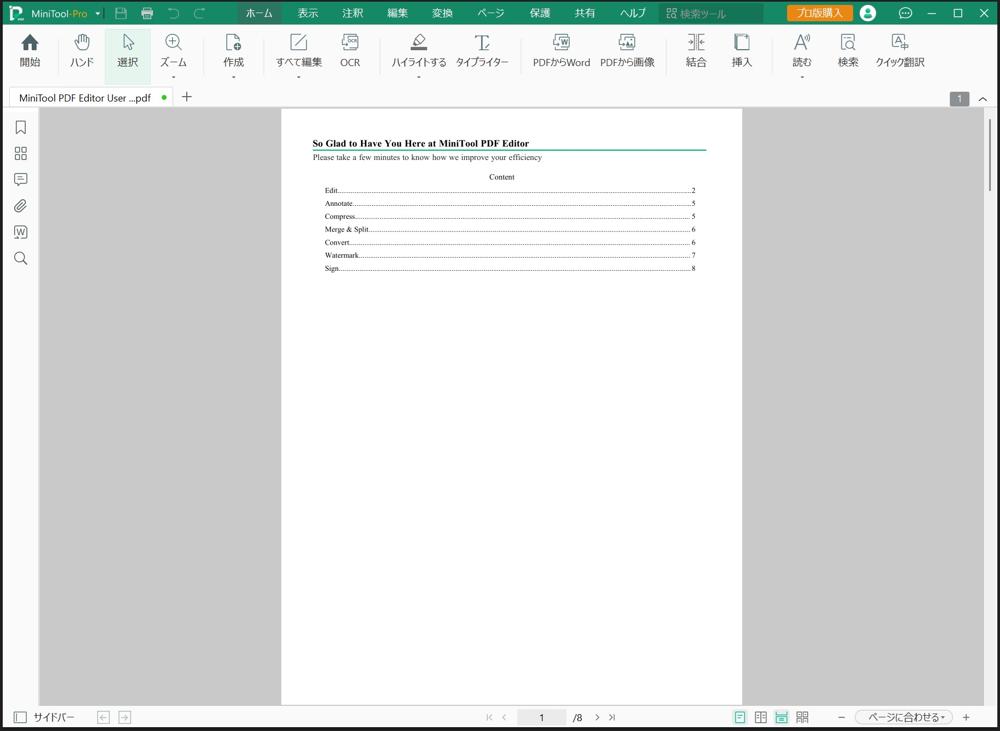Open the ページに合わせる zoom dropdown
This screenshot has width=1000, height=731.
(x=904, y=717)
